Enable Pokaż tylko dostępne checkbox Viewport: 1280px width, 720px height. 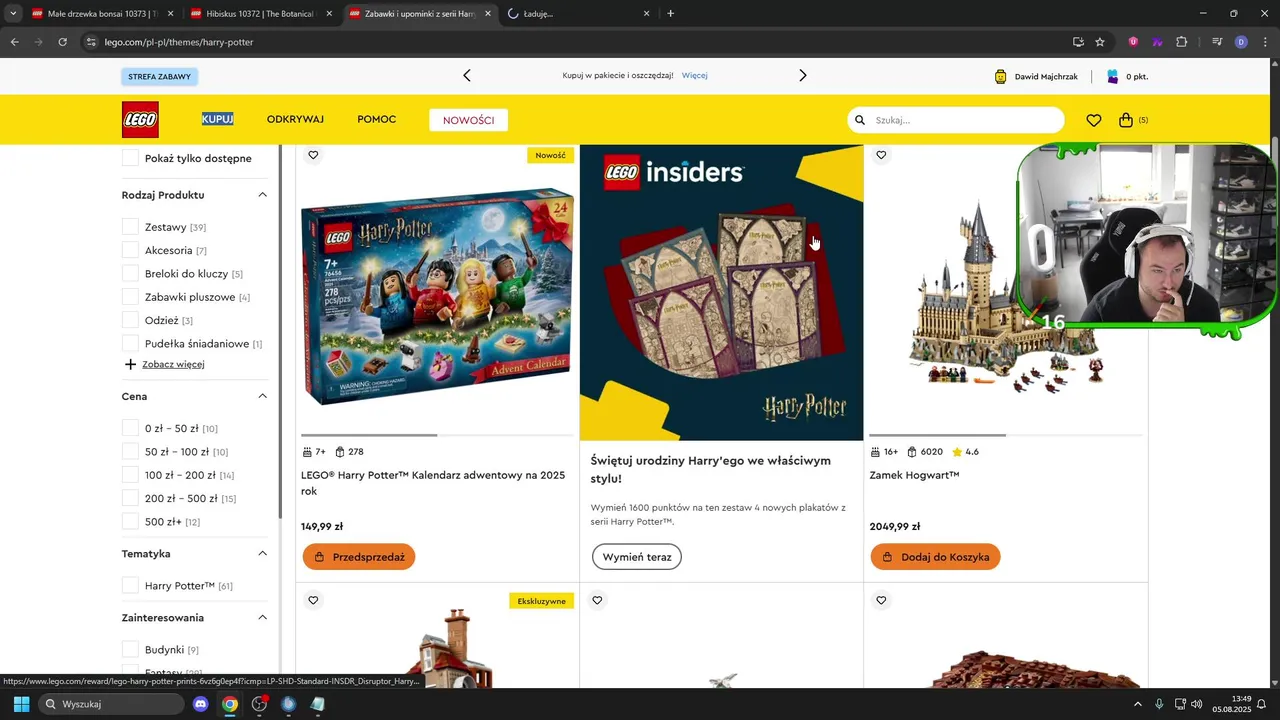[130, 158]
